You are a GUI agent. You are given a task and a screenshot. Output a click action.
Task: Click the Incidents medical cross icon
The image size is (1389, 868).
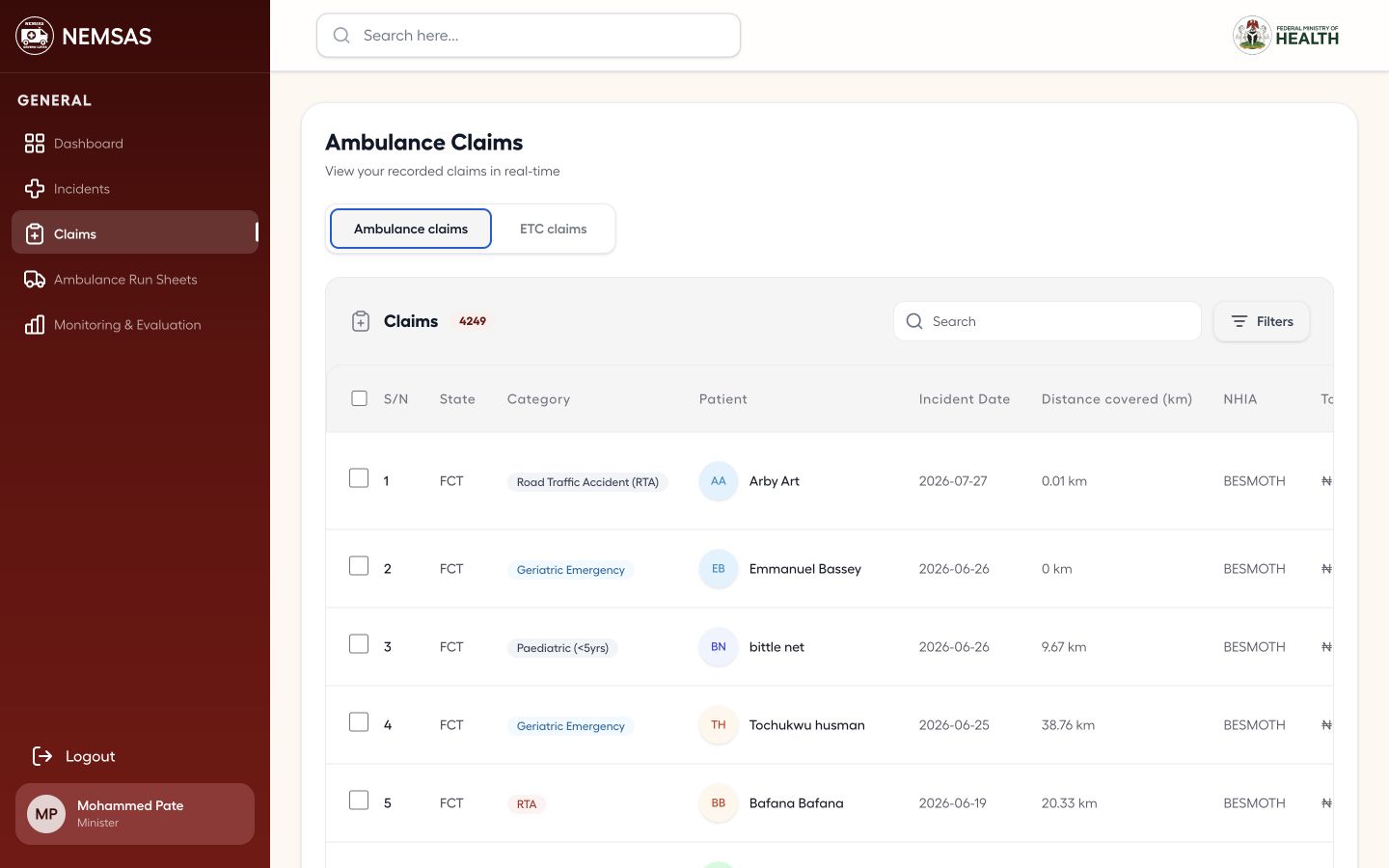35,189
